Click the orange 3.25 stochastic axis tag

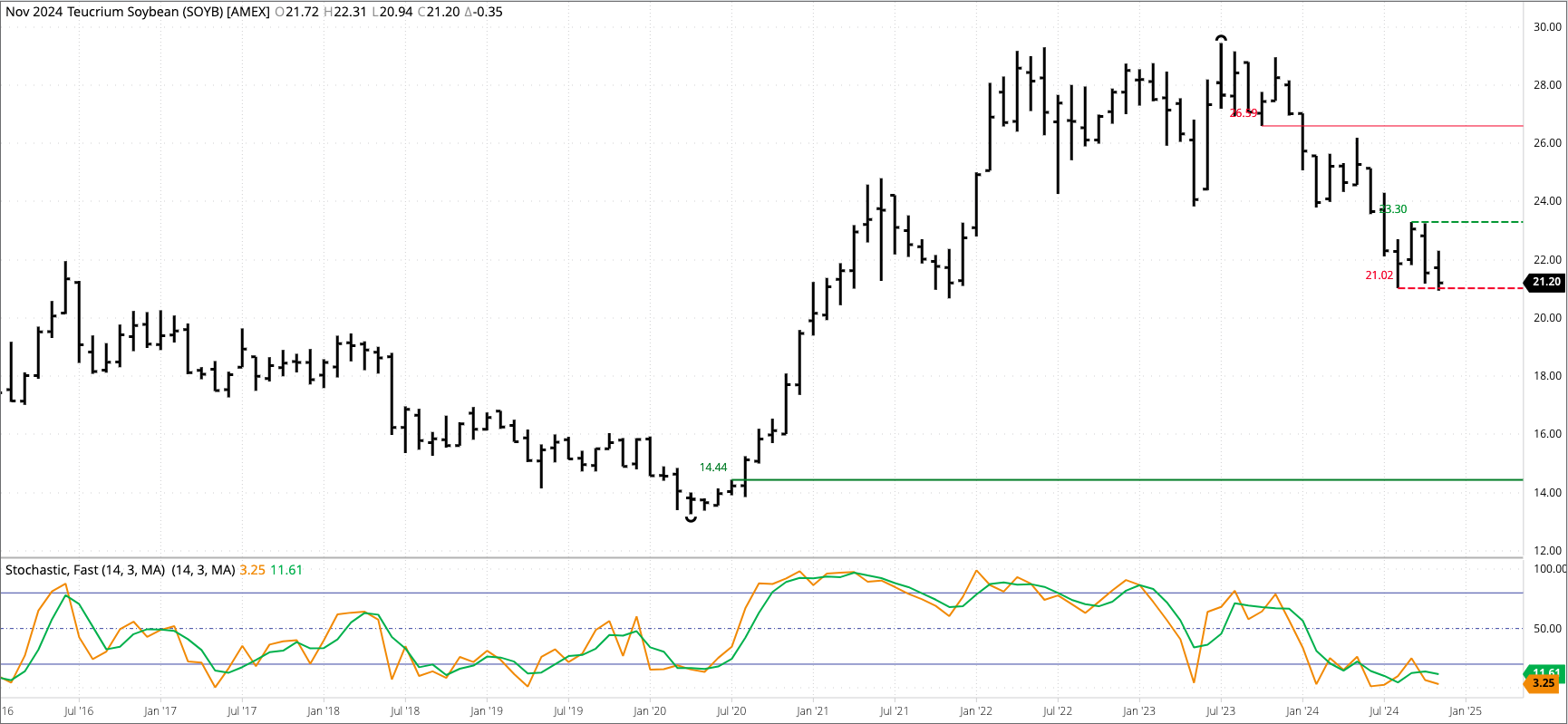click(1544, 683)
